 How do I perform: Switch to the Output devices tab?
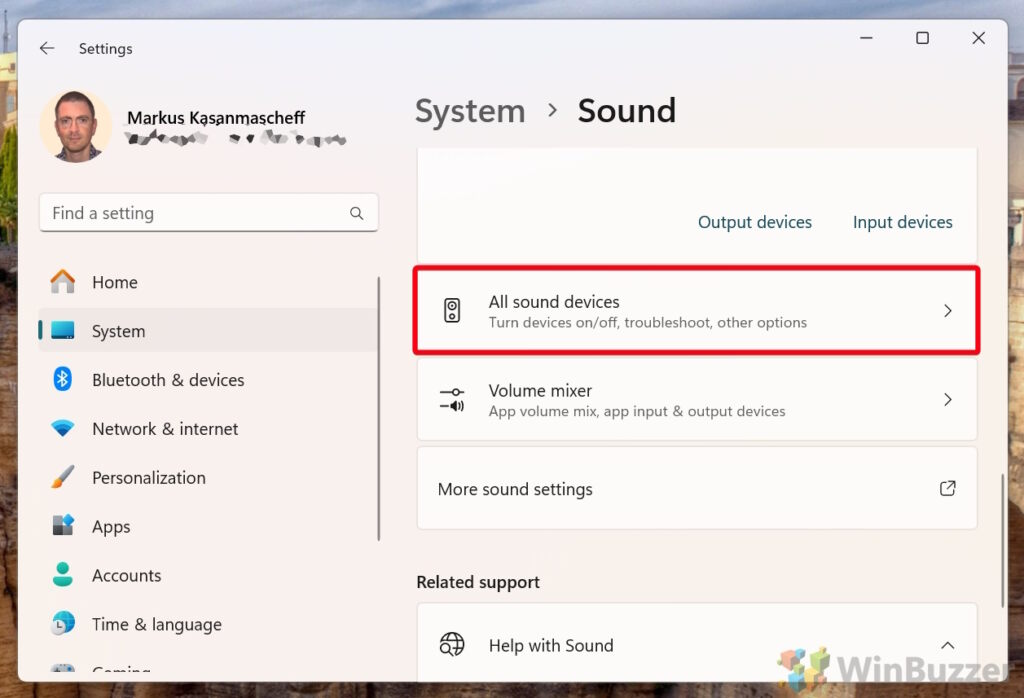755,222
